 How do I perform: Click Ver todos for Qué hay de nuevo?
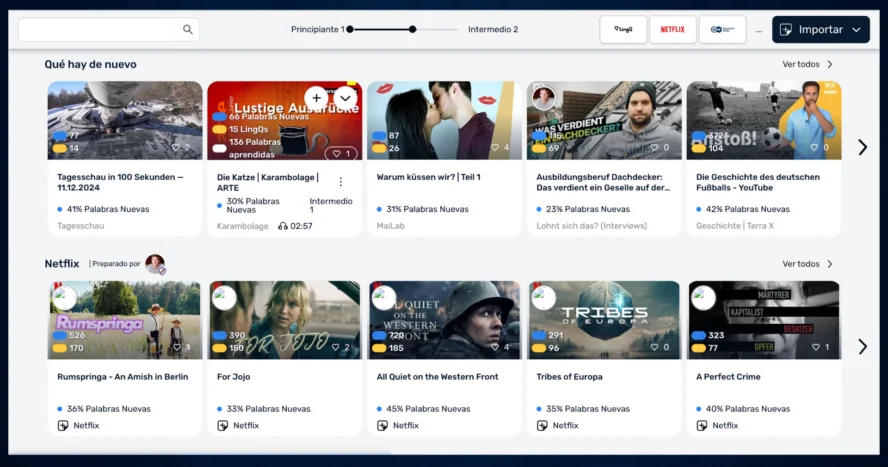click(808, 65)
